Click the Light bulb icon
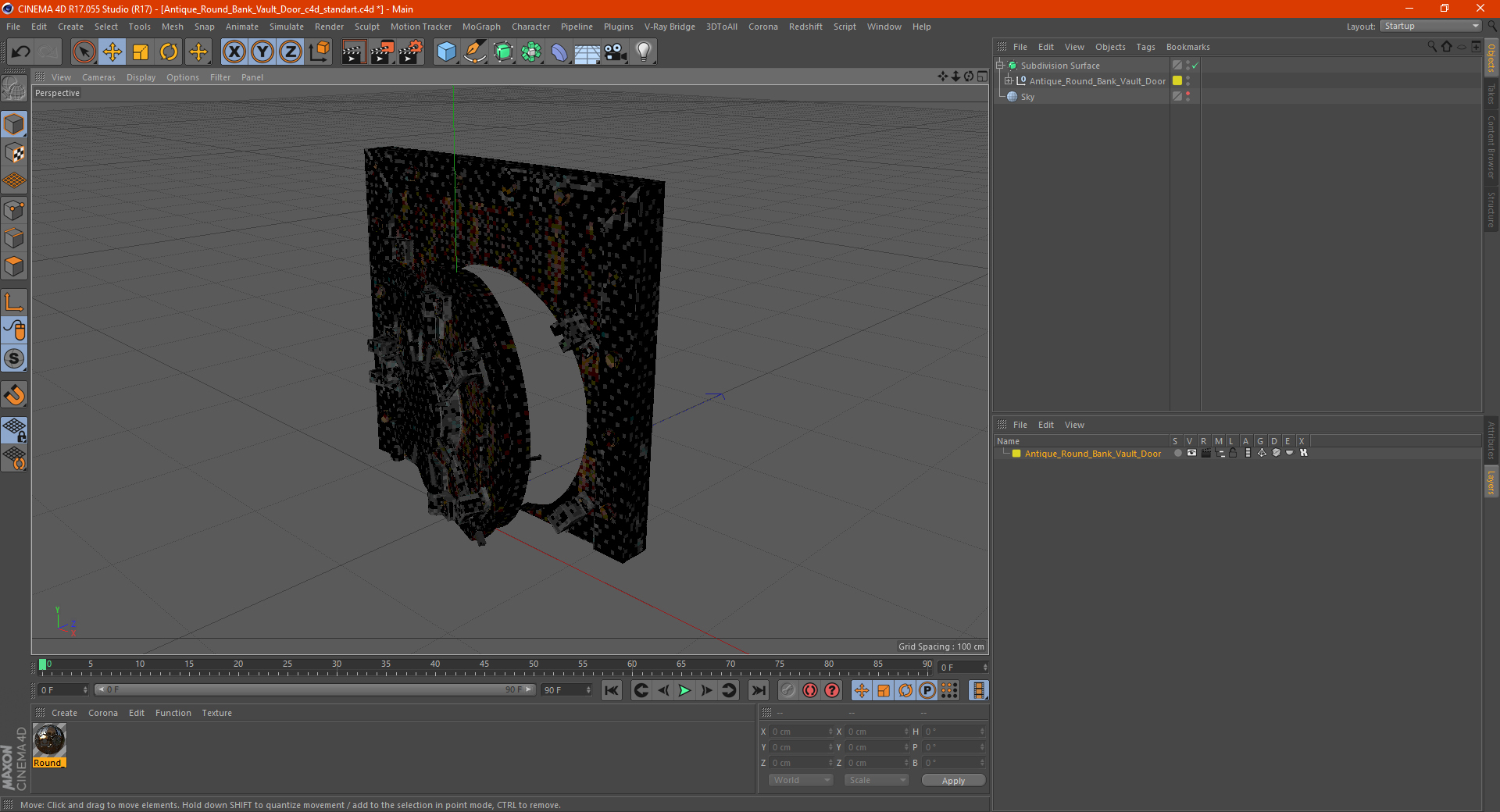The height and width of the screenshot is (812, 1500). (643, 52)
